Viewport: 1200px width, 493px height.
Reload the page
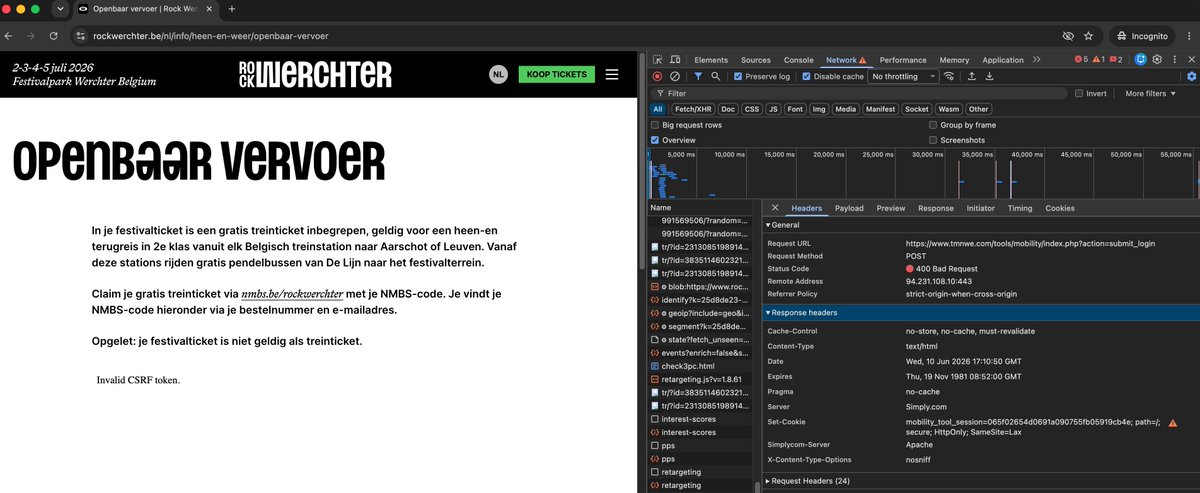(x=54, y=35)
